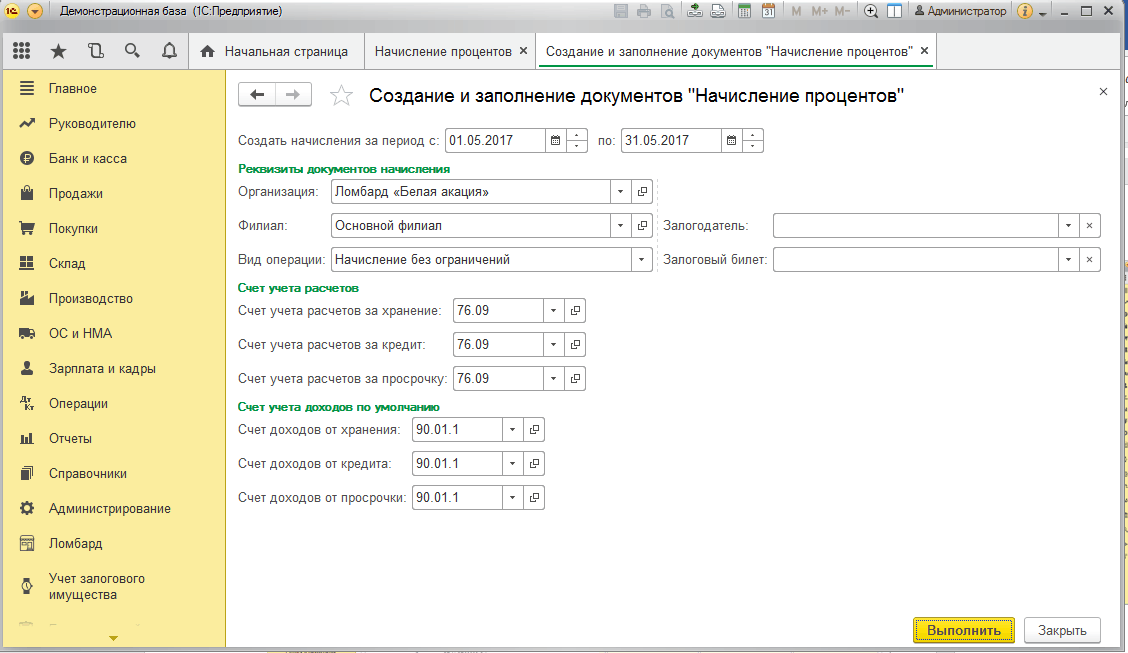1128x653 pixels.
Task: Go back with the left arrow button
Action: point(257,94)
